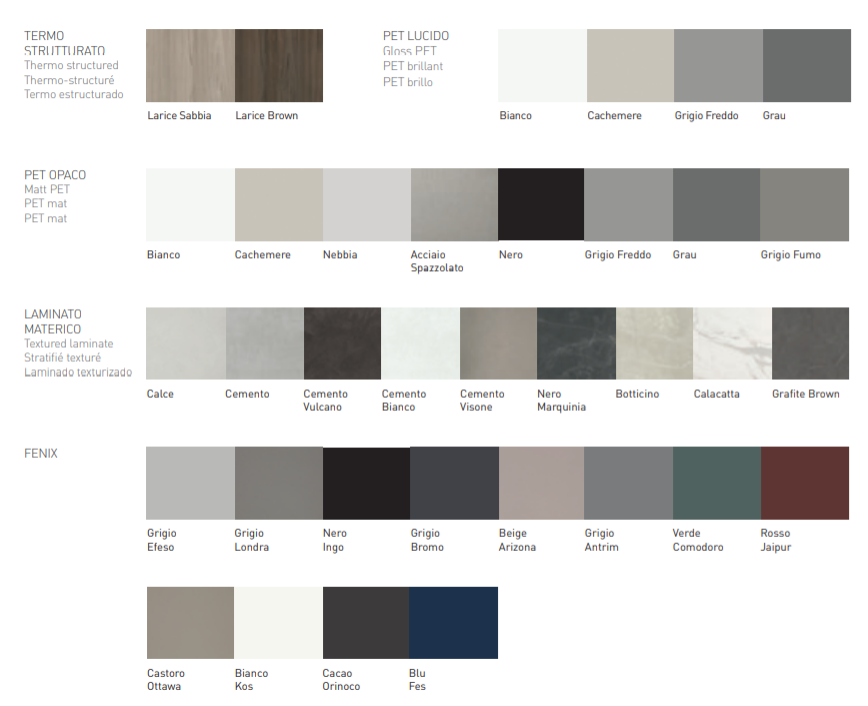Viewport: 868px width, 706px height.
Task: Choose the Nero matt PET swatch
Action: 541,204
